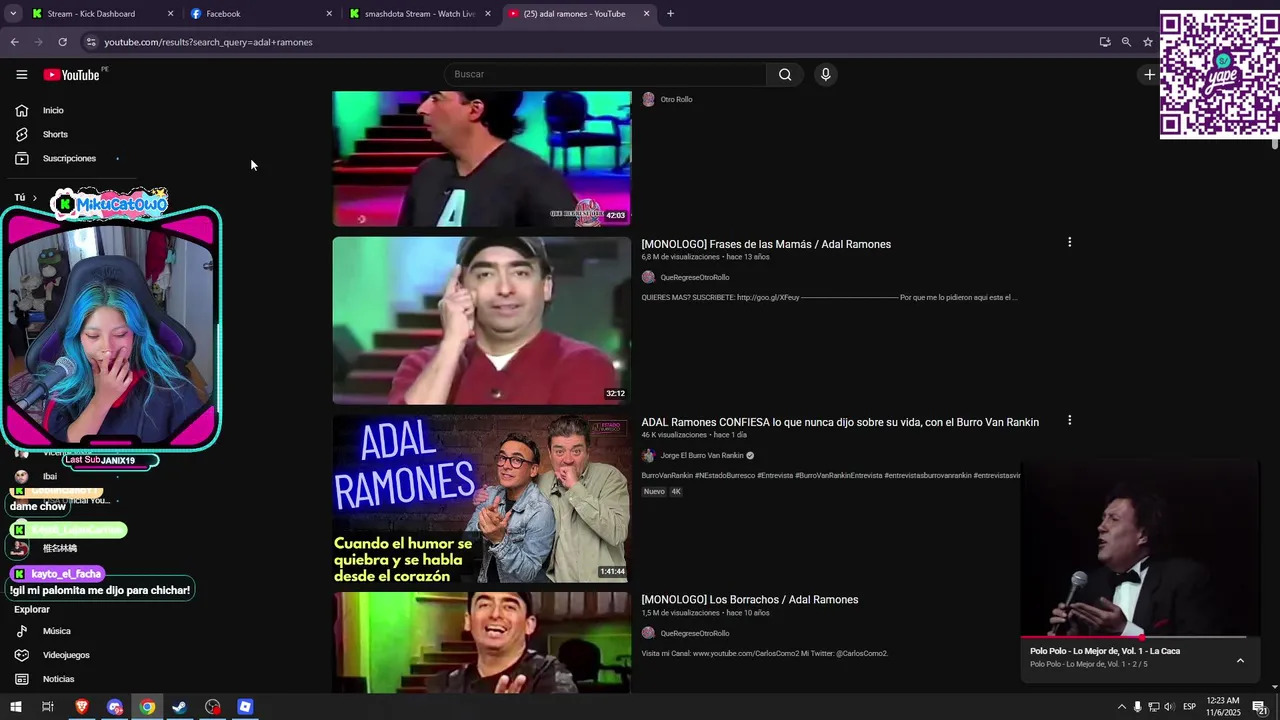Open Steam from the taskbar
This screenshot has width=1280, height=720.
tap(180, 707)
